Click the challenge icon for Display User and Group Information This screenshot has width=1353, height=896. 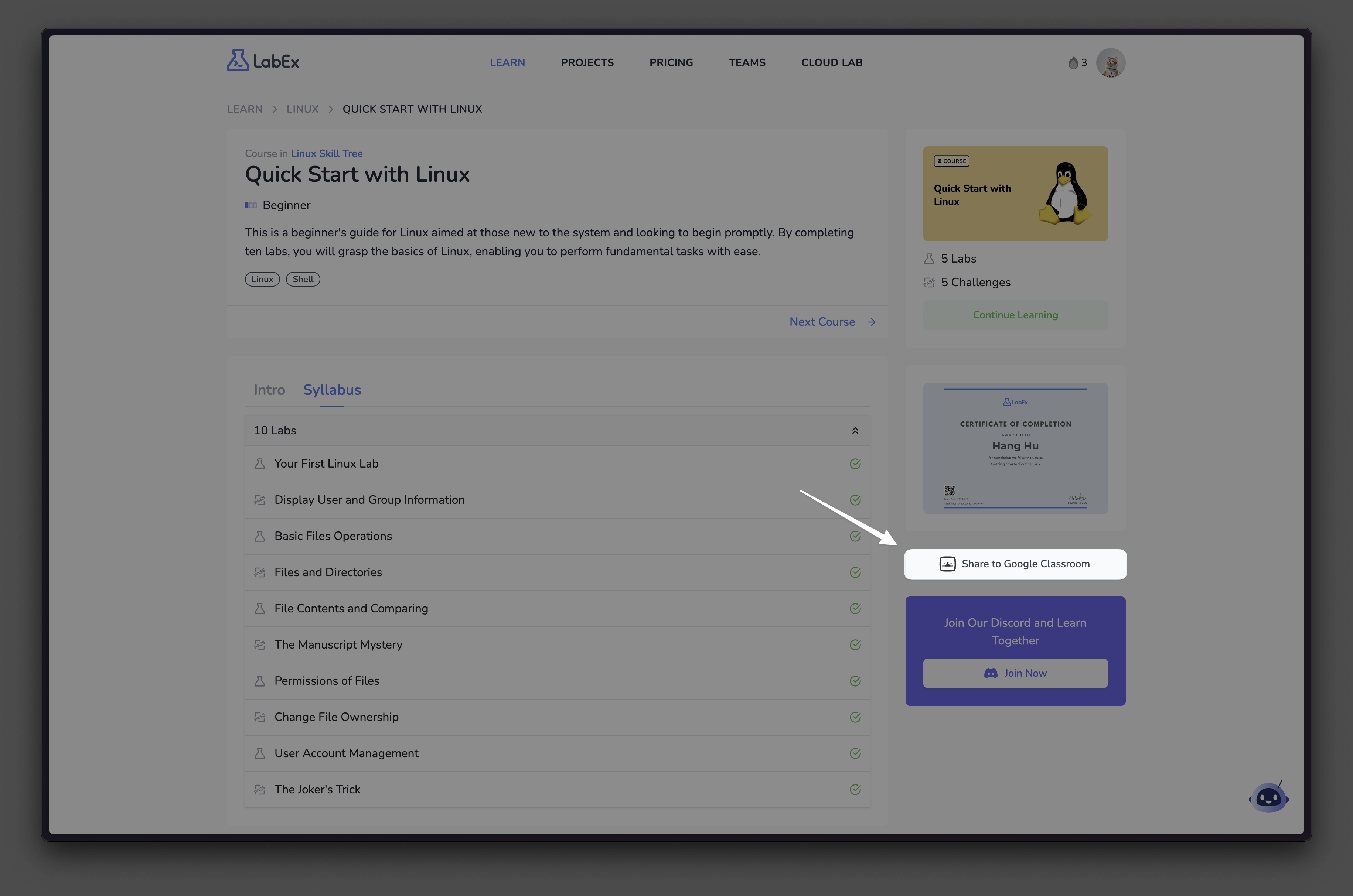coord(259,500)
